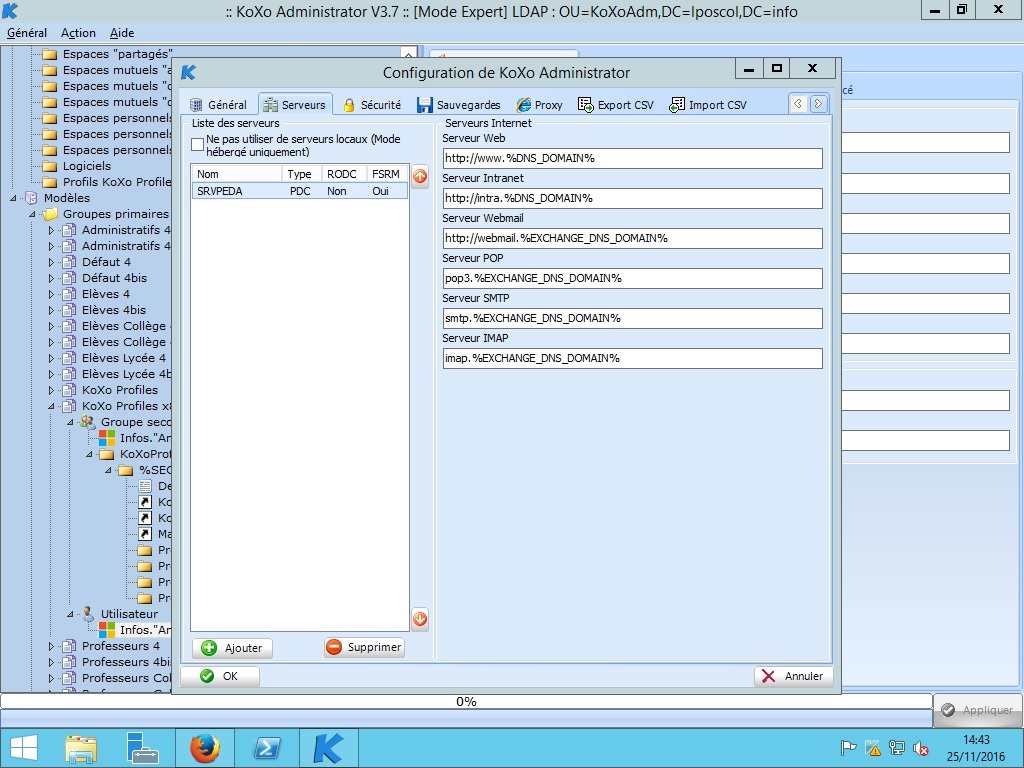Open Server Manager from the taskbar
The width and height of the screenshot is (1024, 768).
(142, 748)
